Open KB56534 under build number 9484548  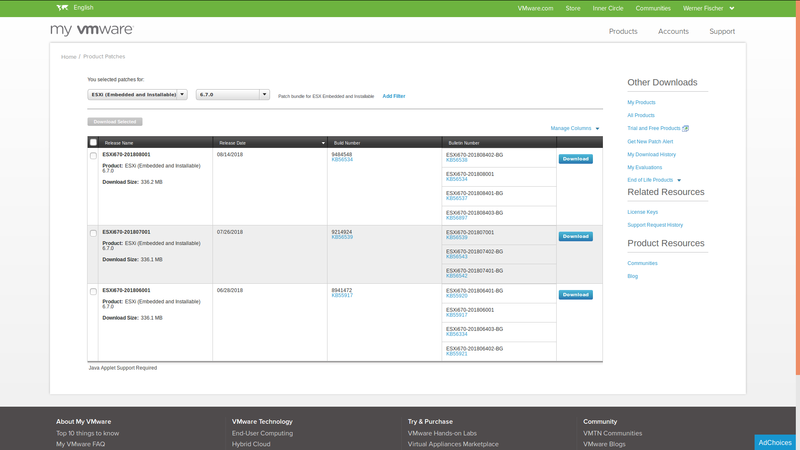coord(342,160)
